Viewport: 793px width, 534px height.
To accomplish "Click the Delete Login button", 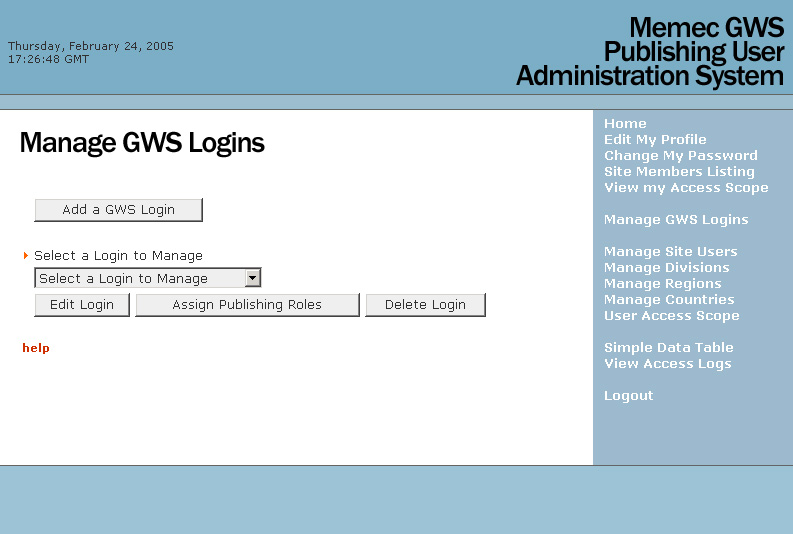I will click(425, 305).
